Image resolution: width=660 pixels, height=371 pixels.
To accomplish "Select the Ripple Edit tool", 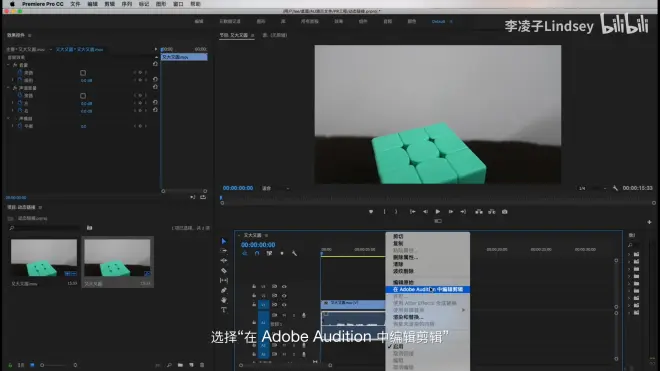I will tap(224, 261).
